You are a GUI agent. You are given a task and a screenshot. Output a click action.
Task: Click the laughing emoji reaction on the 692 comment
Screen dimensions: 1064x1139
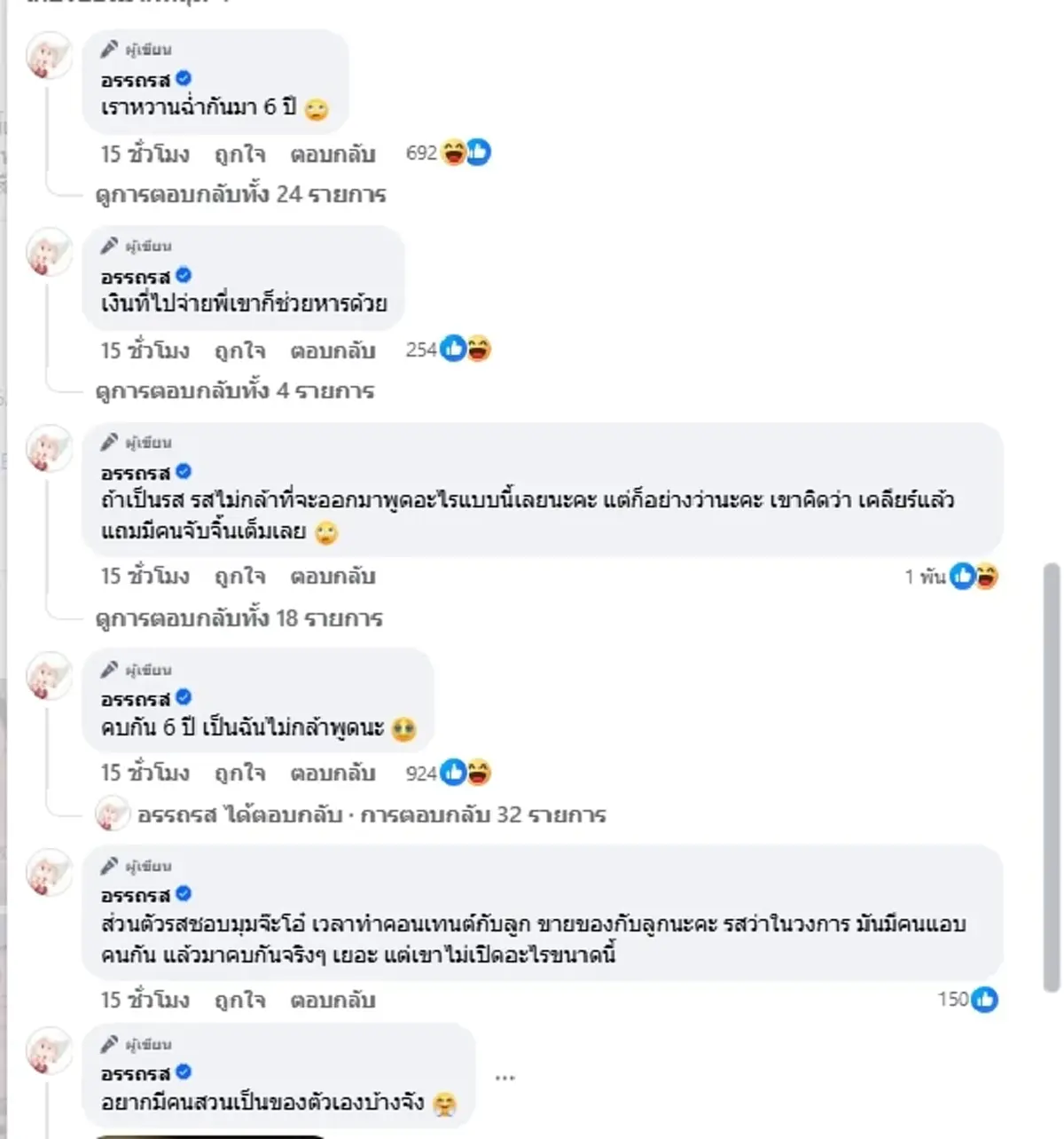(x=454, y=153)
